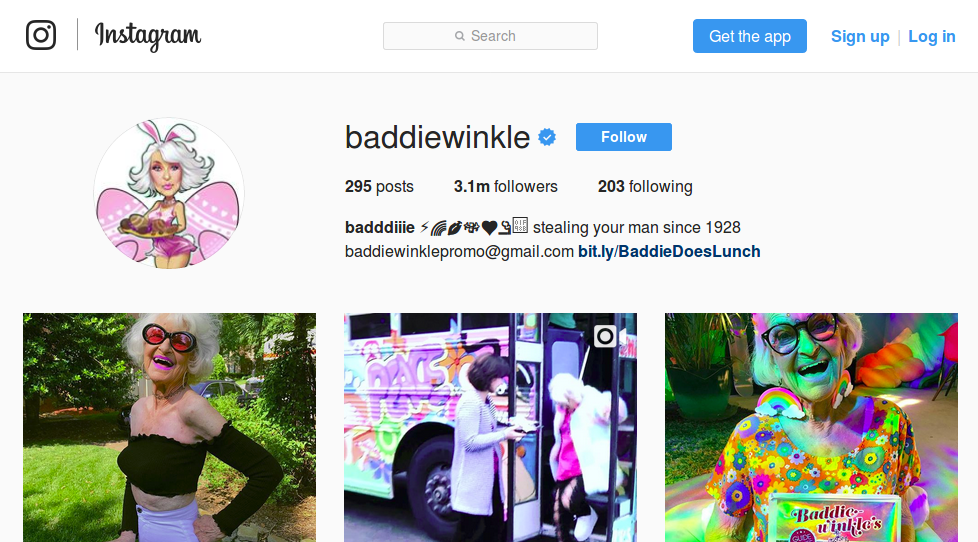Click the Get the app button
Viewport: 978px width, 542px height.
750,36
